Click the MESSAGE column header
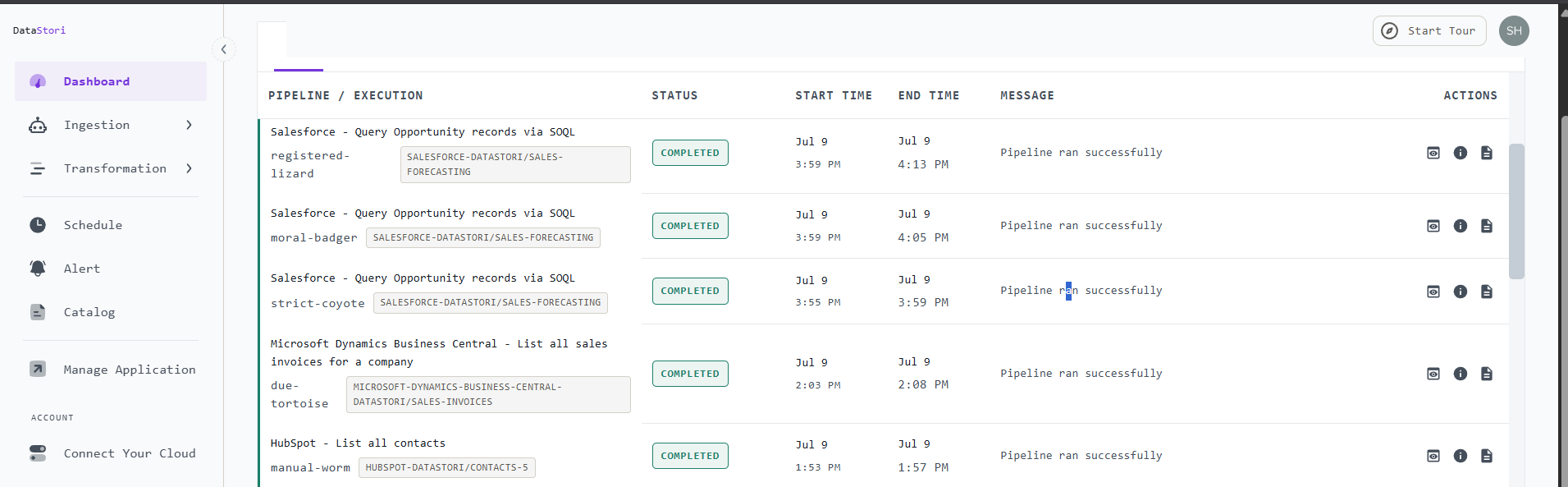Image resolution: width=1568 pixels, height=487 pixels. (1027, 96)
